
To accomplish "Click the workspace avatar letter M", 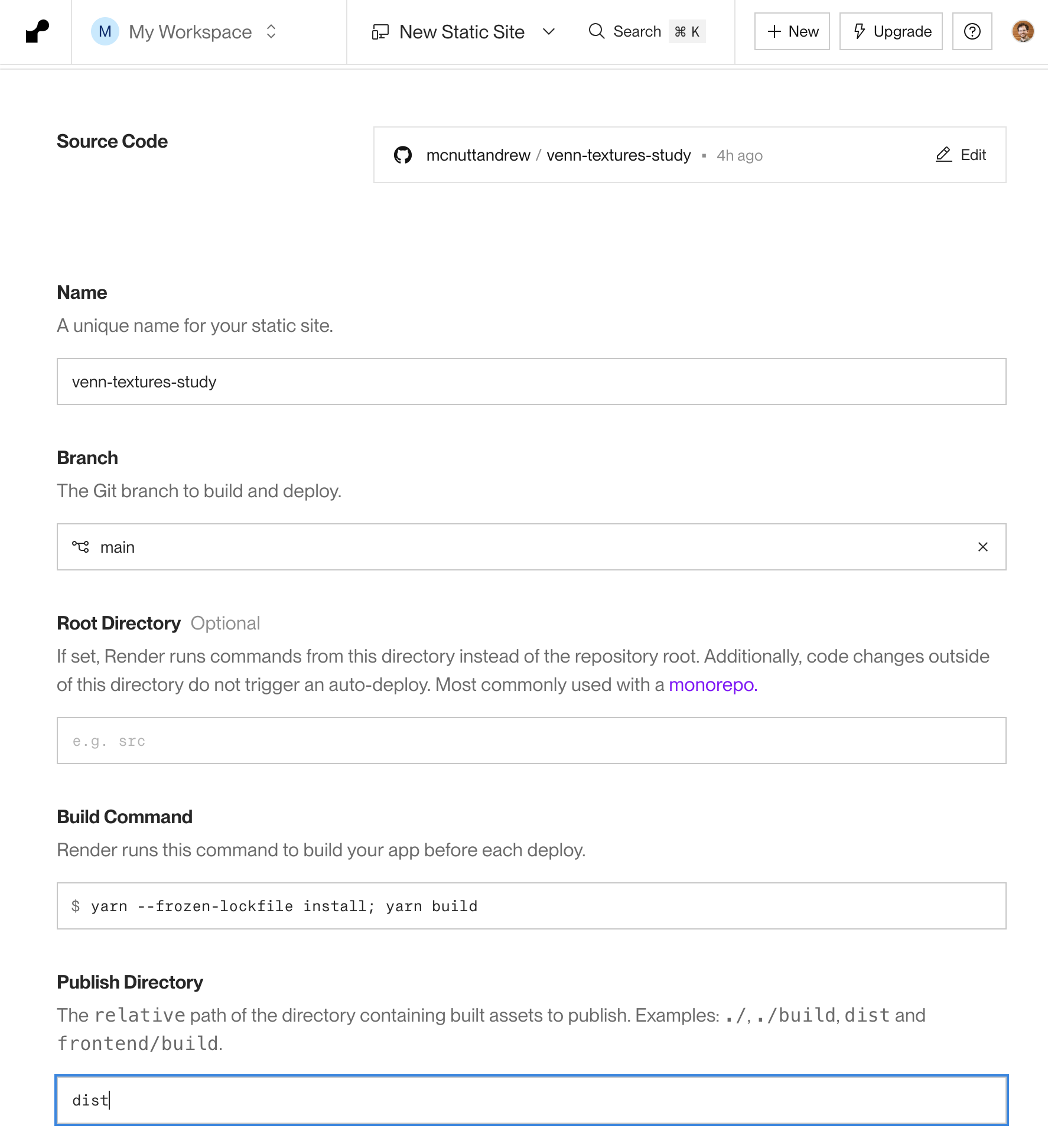I will [x=105, y=31].
